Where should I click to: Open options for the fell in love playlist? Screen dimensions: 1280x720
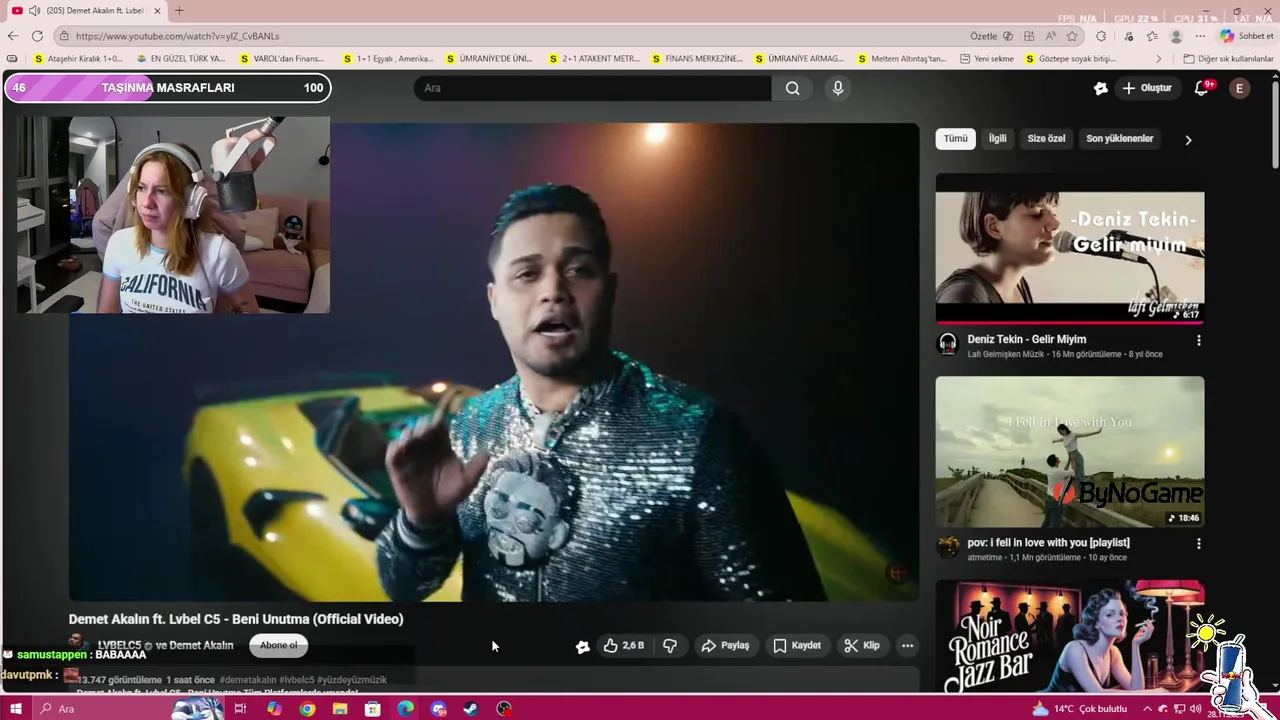[1198, 544]
